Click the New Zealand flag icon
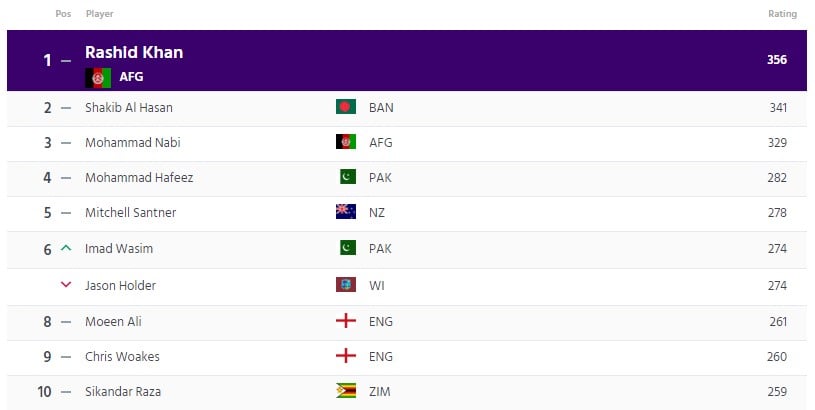815x410 pixels. coord(346,212)
